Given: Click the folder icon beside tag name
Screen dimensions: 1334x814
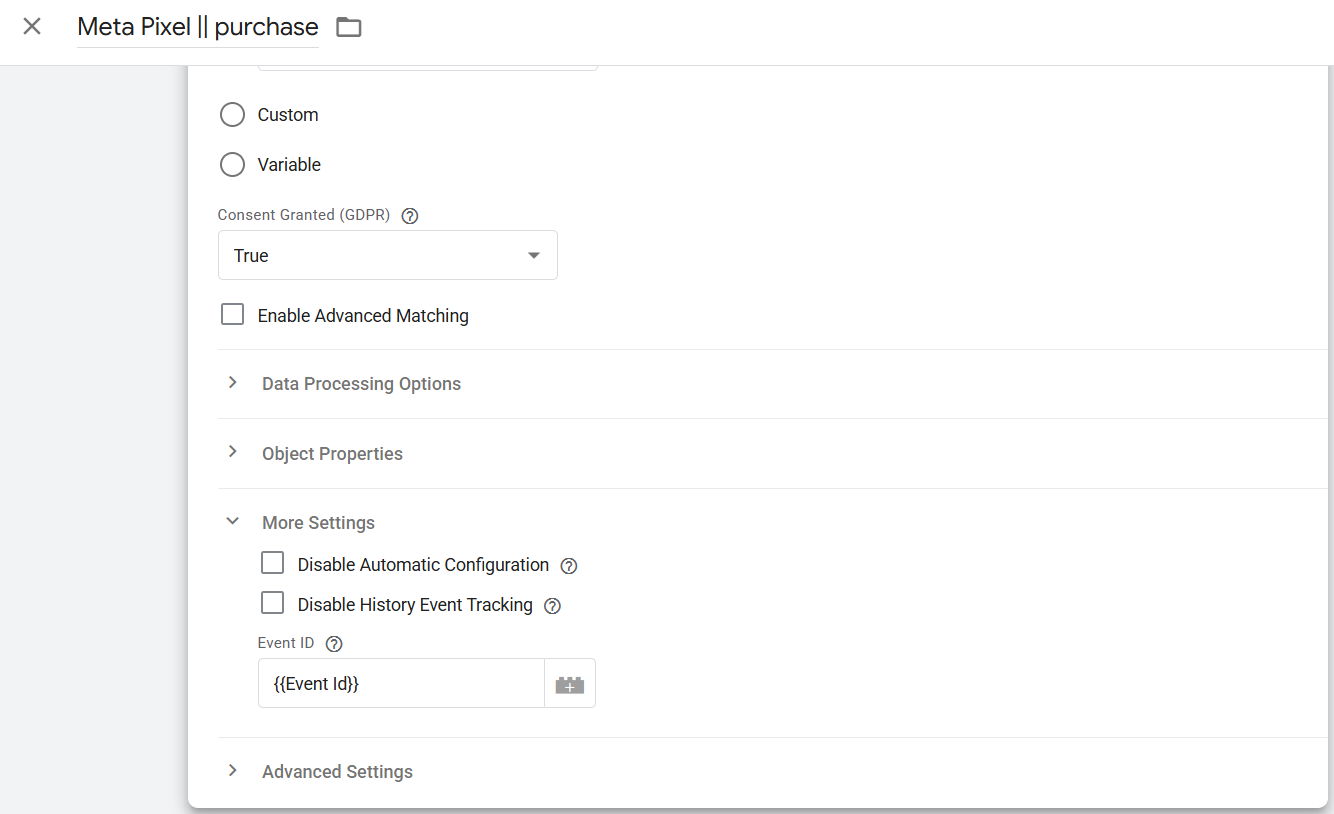Looking at the screenshot, I should tap(348, 27).
